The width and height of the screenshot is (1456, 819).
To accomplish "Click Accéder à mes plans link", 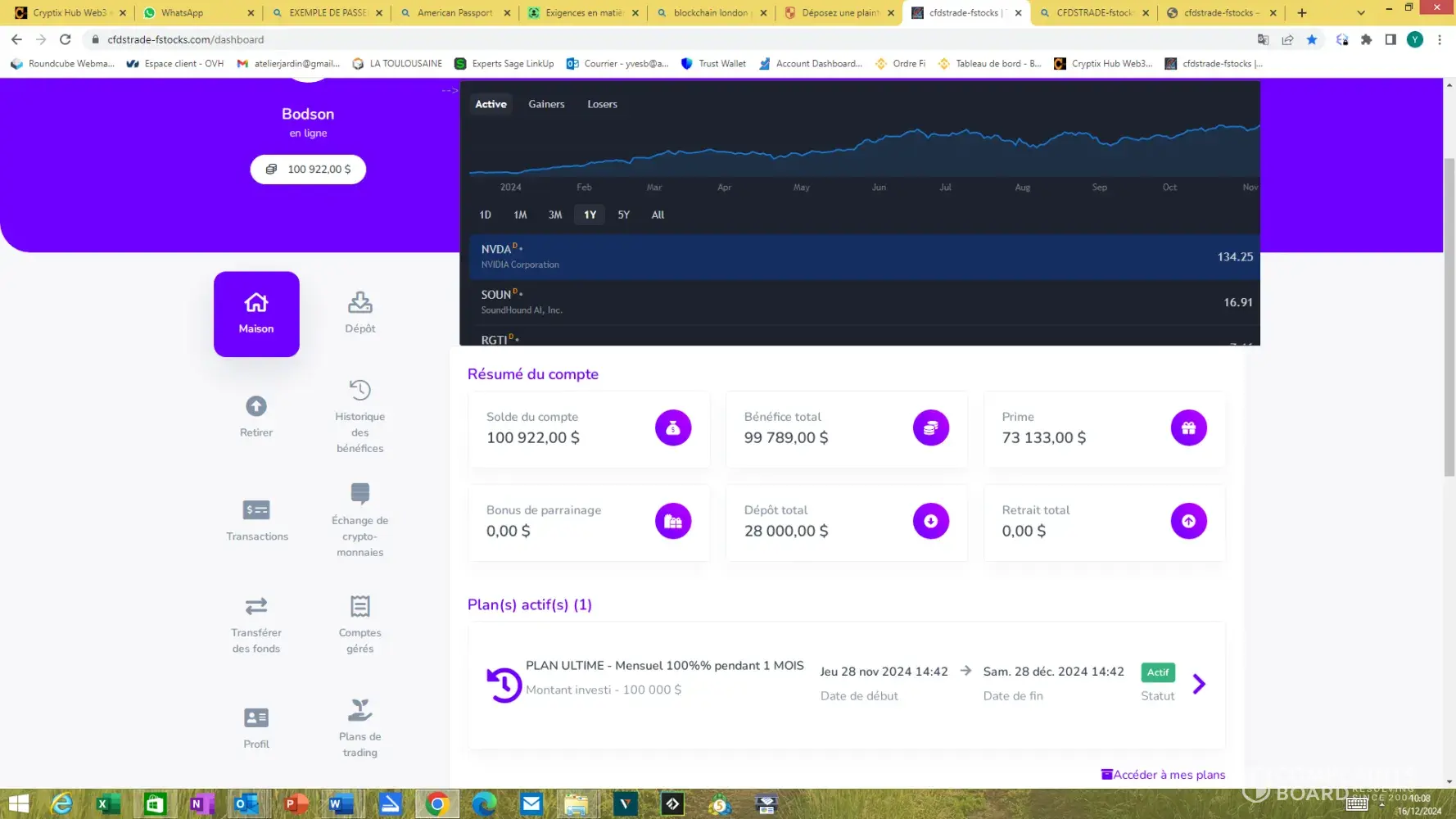I will tap(1164, 775).
